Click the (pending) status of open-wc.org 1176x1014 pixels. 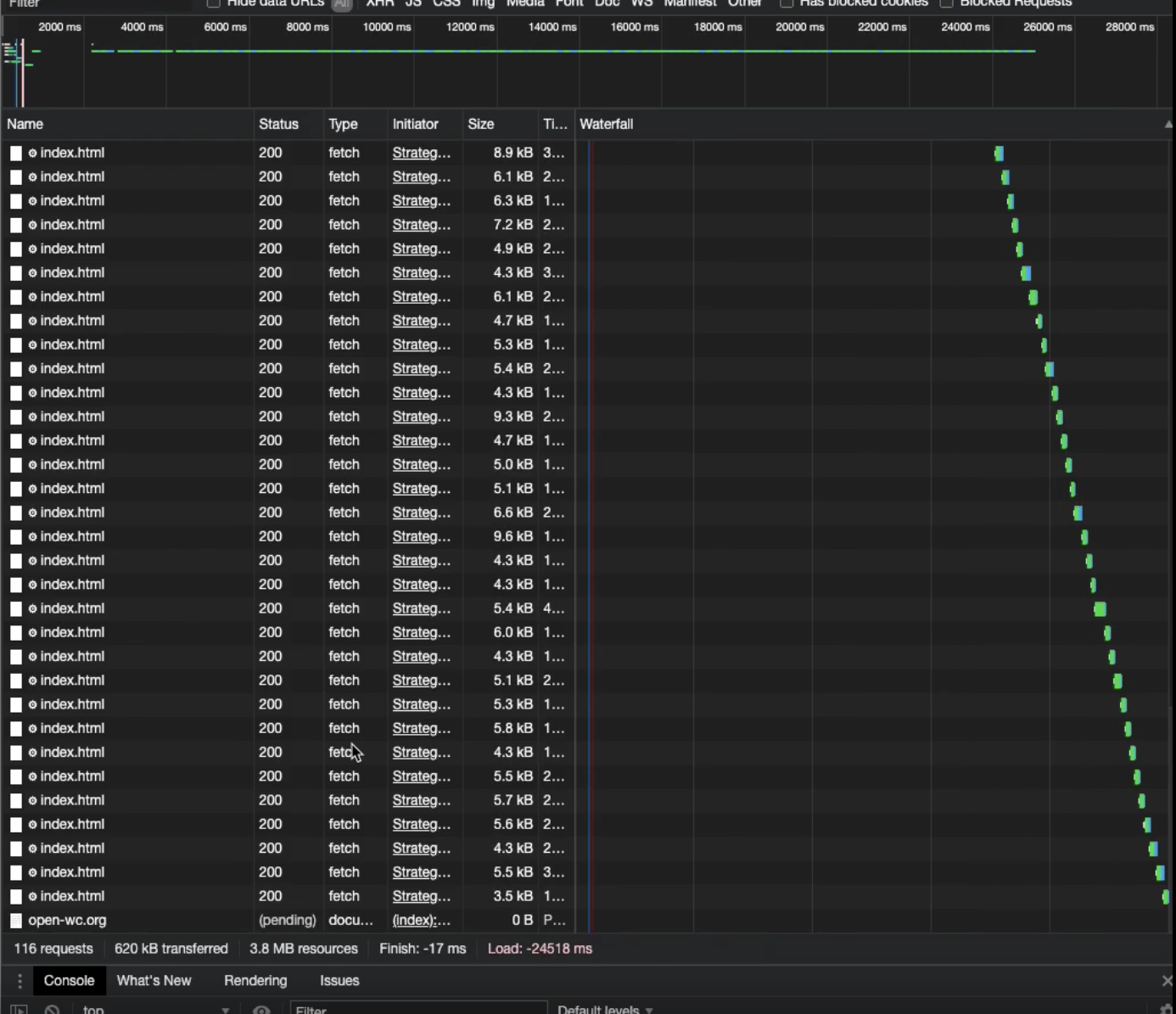point(288,921)
